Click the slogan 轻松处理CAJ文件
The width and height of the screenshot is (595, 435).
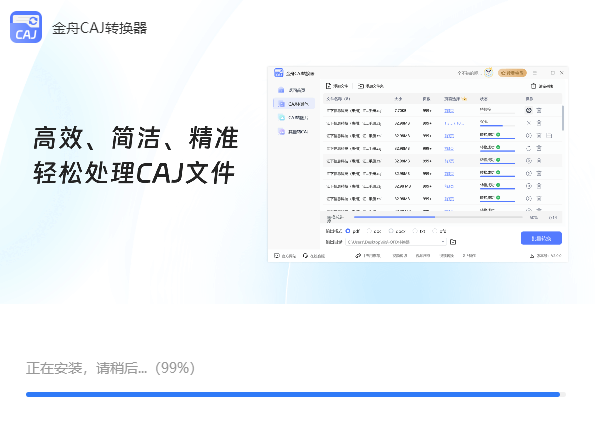pos(134,173)
